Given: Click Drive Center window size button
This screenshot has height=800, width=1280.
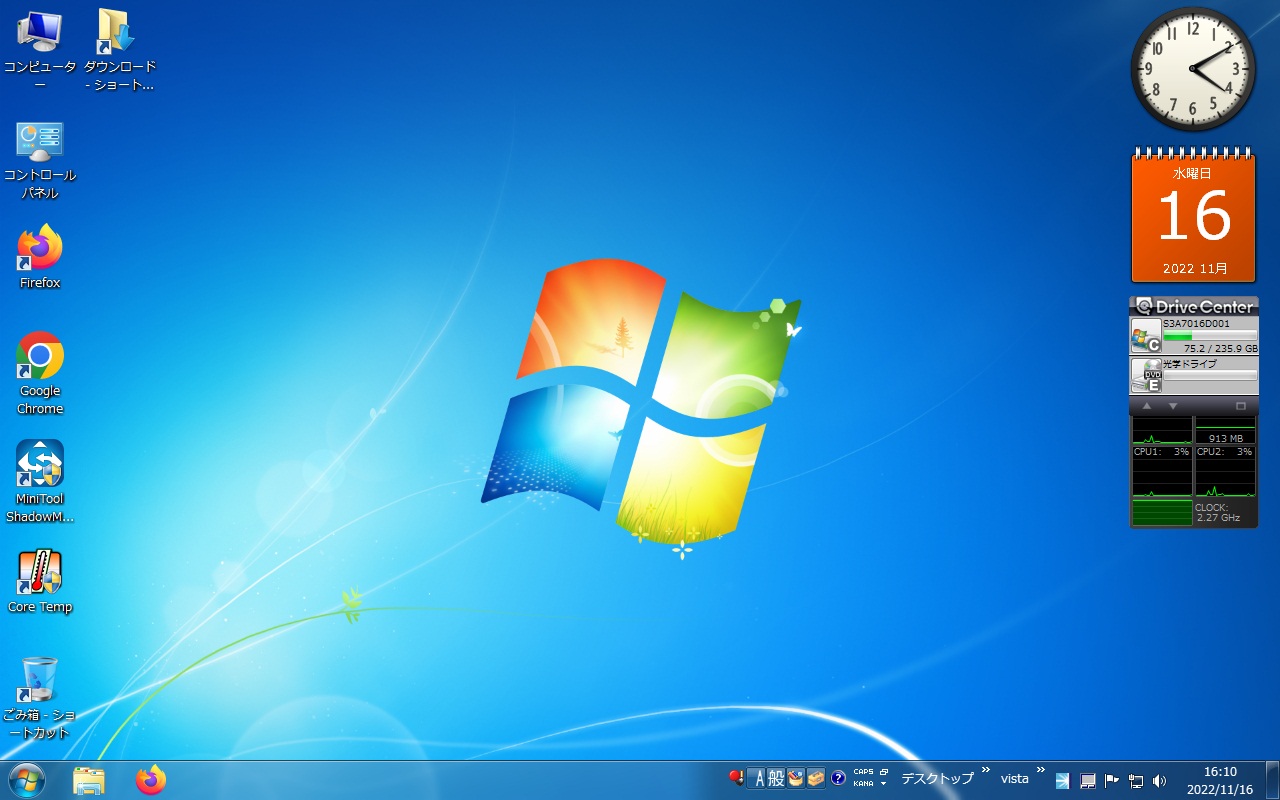Looking at the screenshot, I should coord(1241,406).
